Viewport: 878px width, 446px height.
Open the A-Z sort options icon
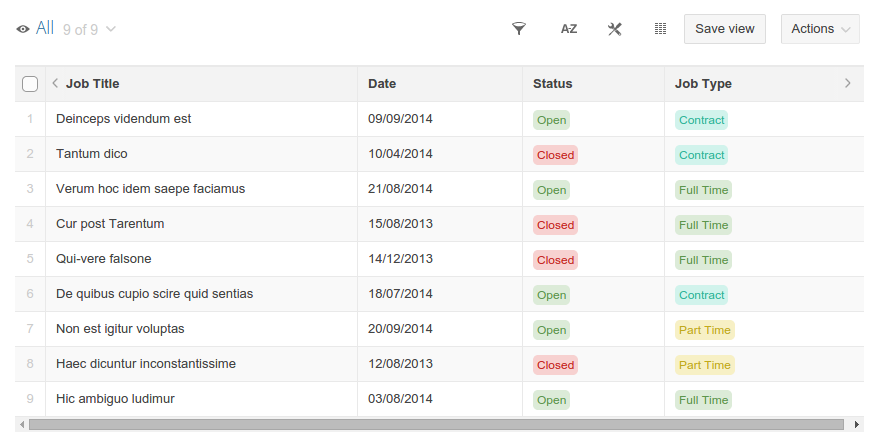pyautogui.click(x=568, y=29)
